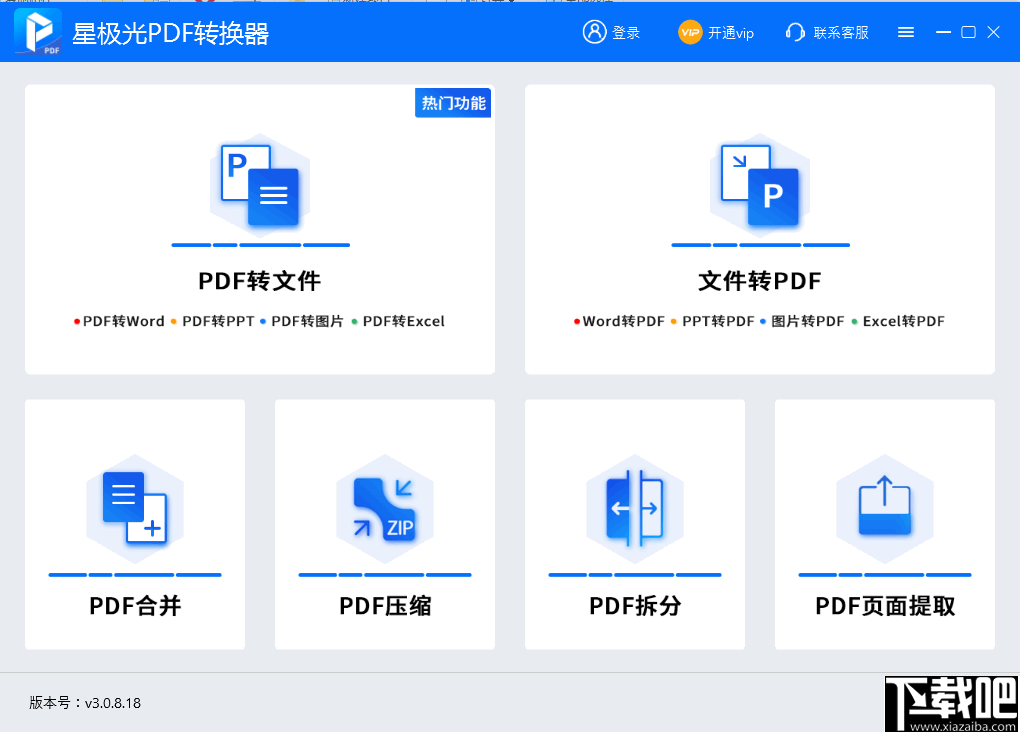
Task: Click the 热门功能 hot features tag
Action: coord(452,102)
